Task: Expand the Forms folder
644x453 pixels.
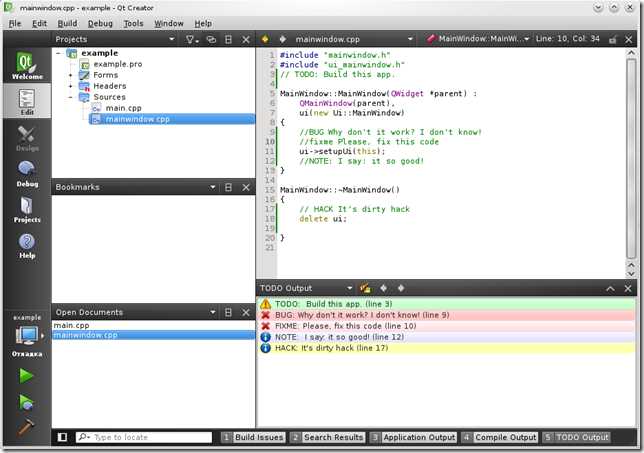Action: pyautogui.click(x=71, y=75)
